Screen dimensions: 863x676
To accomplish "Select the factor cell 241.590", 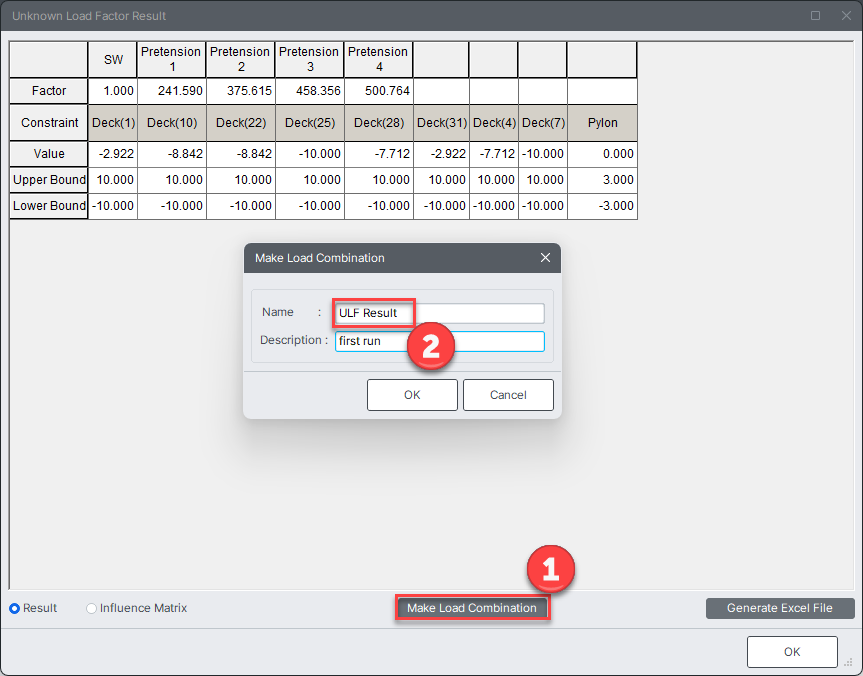I will 172,91.
